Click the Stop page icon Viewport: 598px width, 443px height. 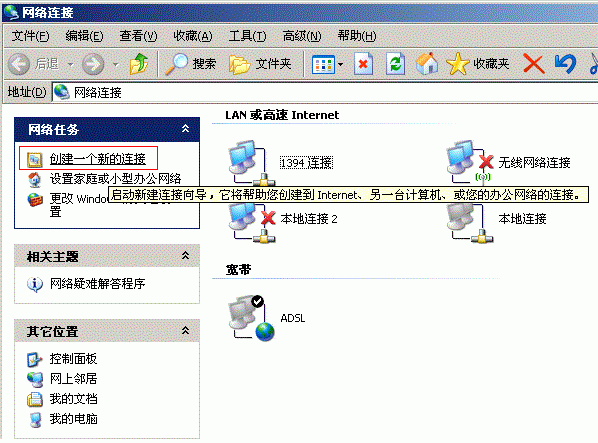[x=363, y=64]
